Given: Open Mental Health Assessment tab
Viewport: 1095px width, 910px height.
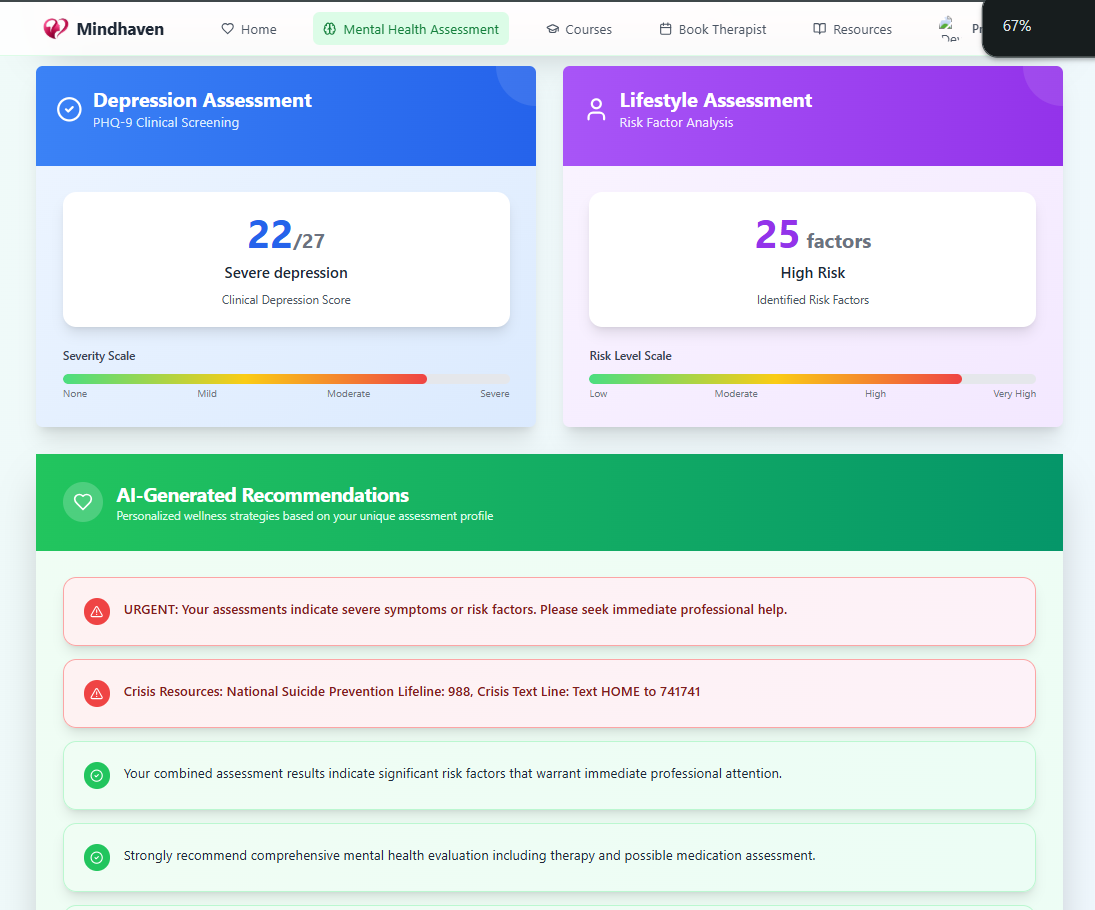Looking at the screenshot, I should pos(411,29).
